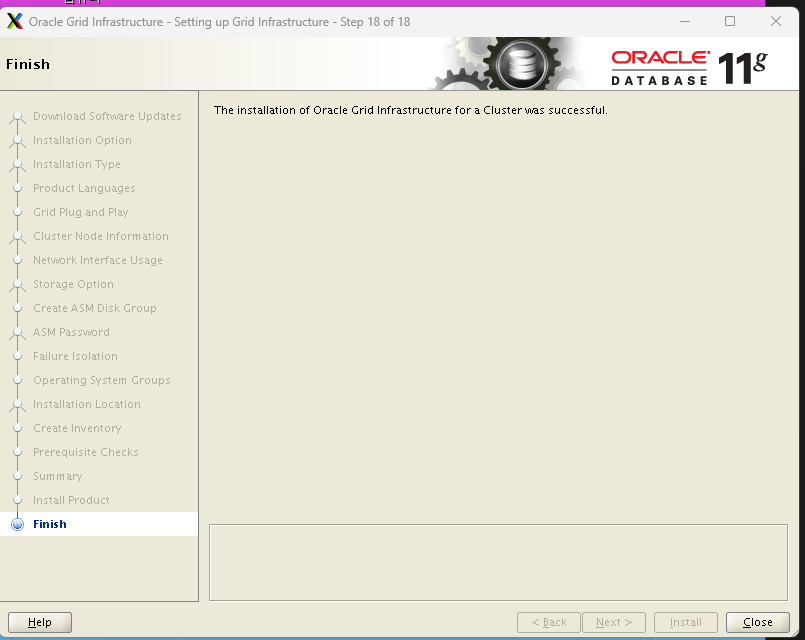Select the Network Interface Usage step
The width and height of the screenshot is (805, 640).
(98, 260)
